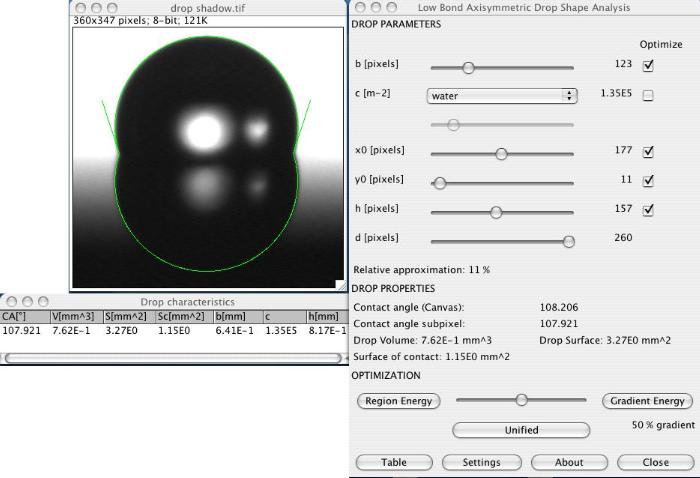Open the Table of results
The height and width of the screenshot is (478, 700).
[394, 462]
